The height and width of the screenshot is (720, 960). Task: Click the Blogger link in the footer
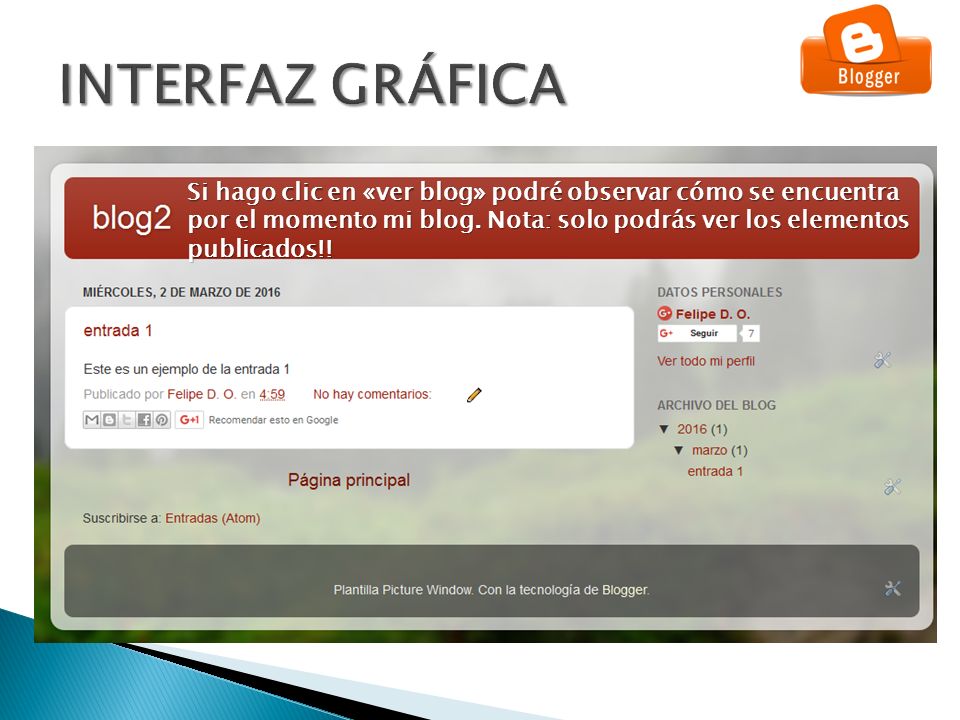click(624, 590)
